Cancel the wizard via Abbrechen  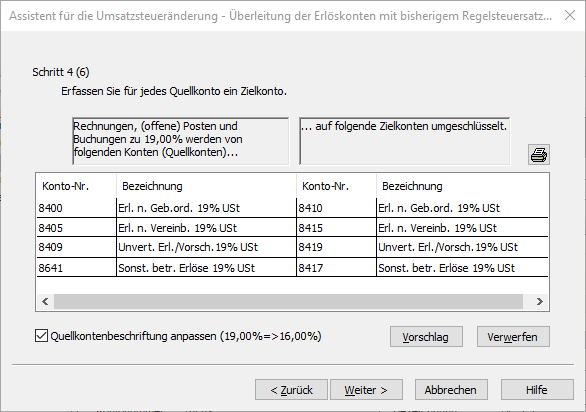pyautogui.click(x=451, y=390)
